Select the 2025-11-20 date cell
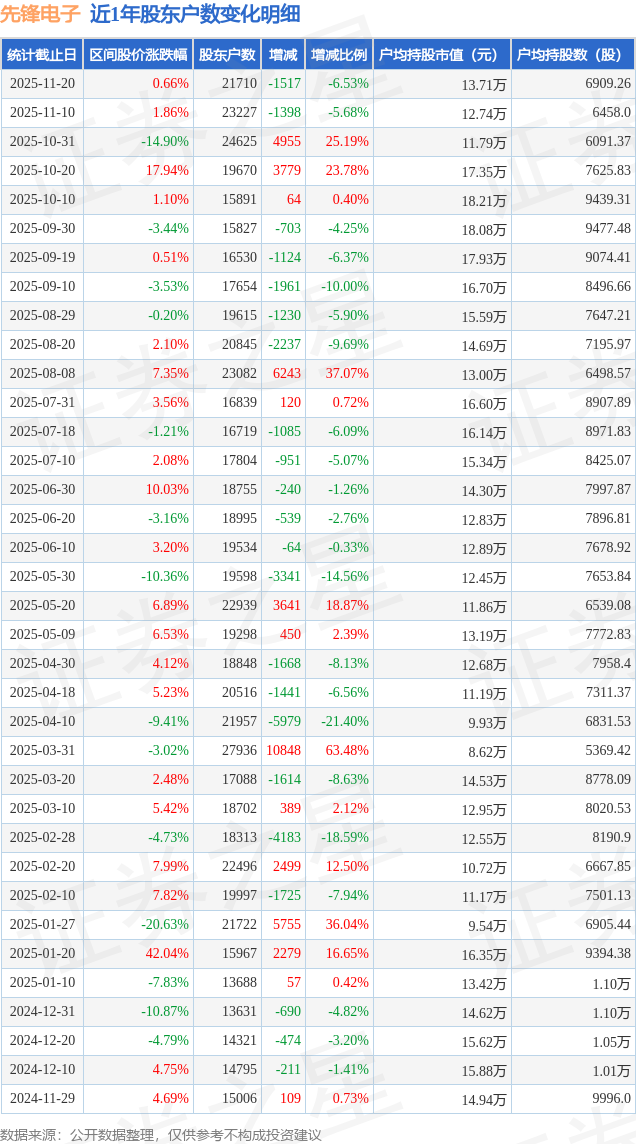Viewport: 636px width, 1144px height. pyautogui.click(x=42, y=84)
